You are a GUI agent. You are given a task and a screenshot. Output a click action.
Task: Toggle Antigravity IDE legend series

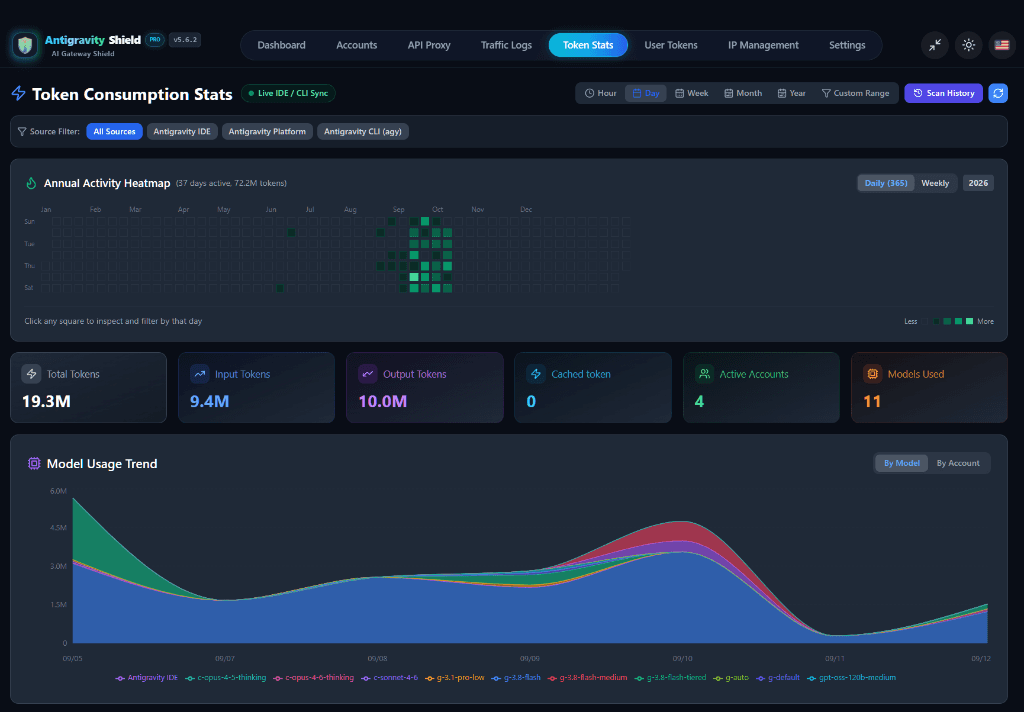tap(146, 678)
